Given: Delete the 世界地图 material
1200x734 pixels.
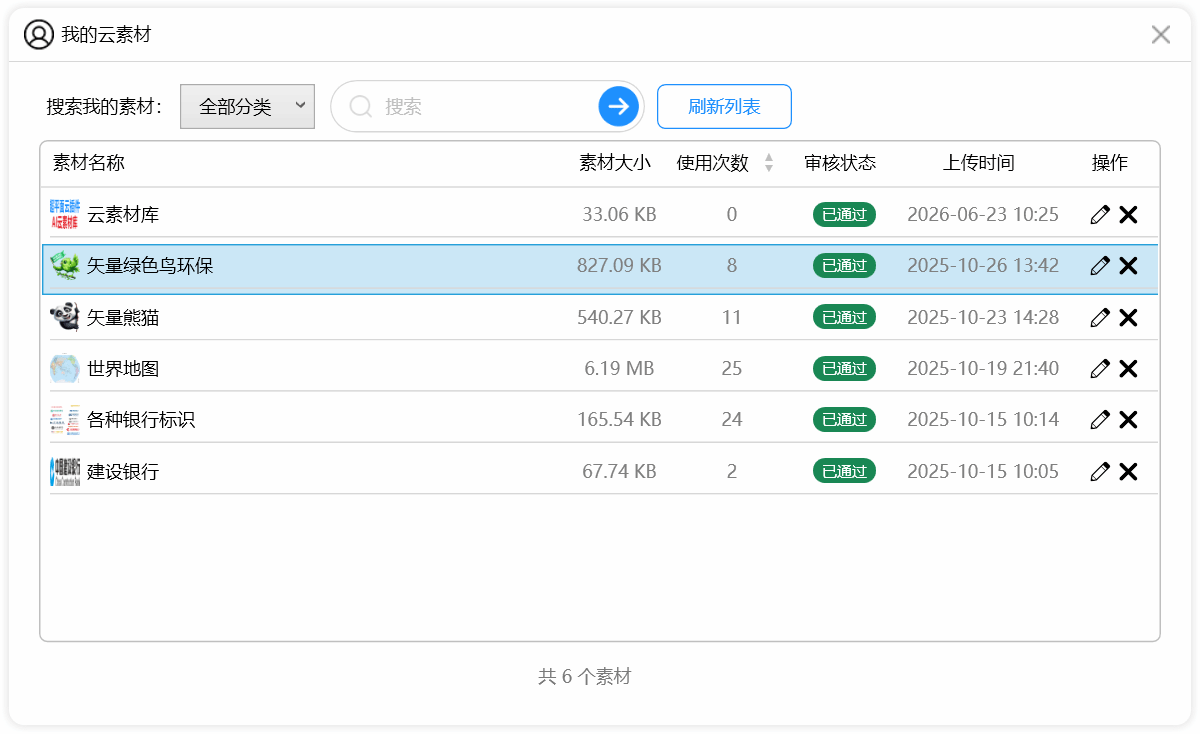Looking at the screenshot, I should pos(1128,369).
